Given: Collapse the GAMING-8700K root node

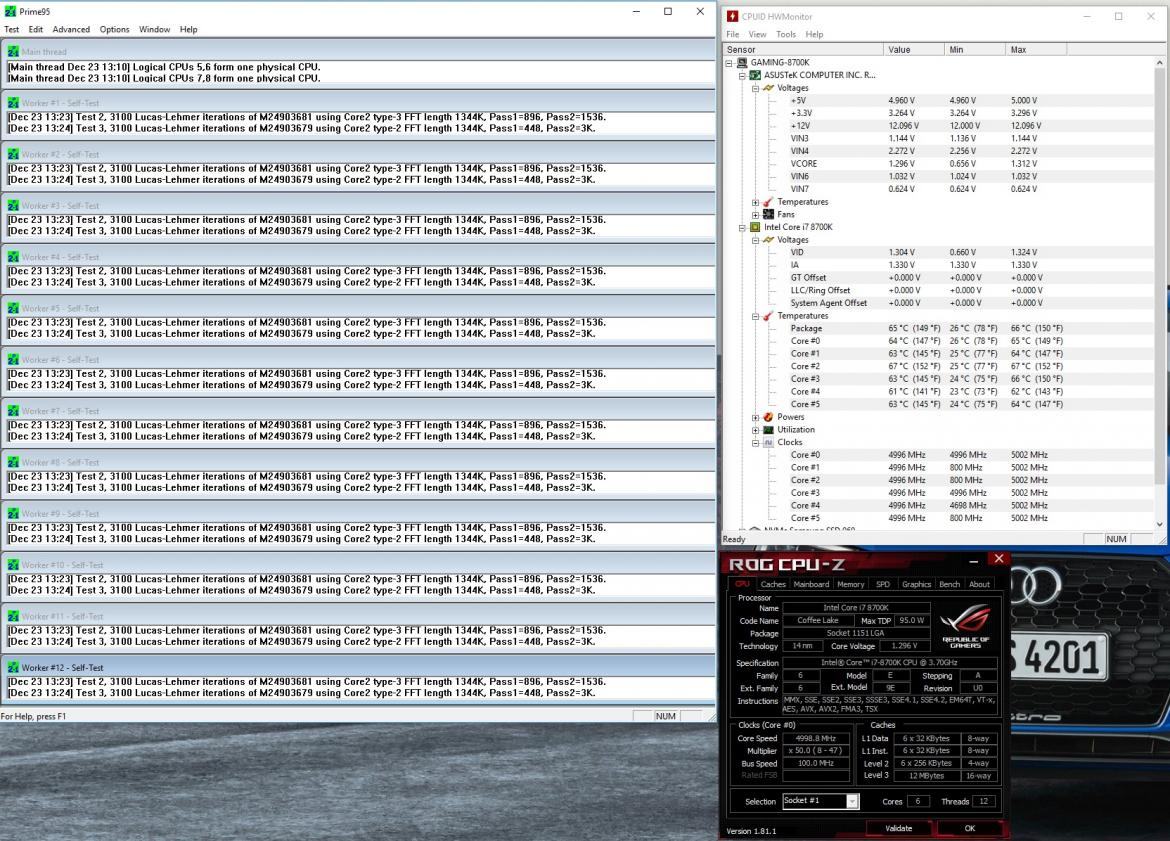Looking at the screenshot, I should click(729, 63).
